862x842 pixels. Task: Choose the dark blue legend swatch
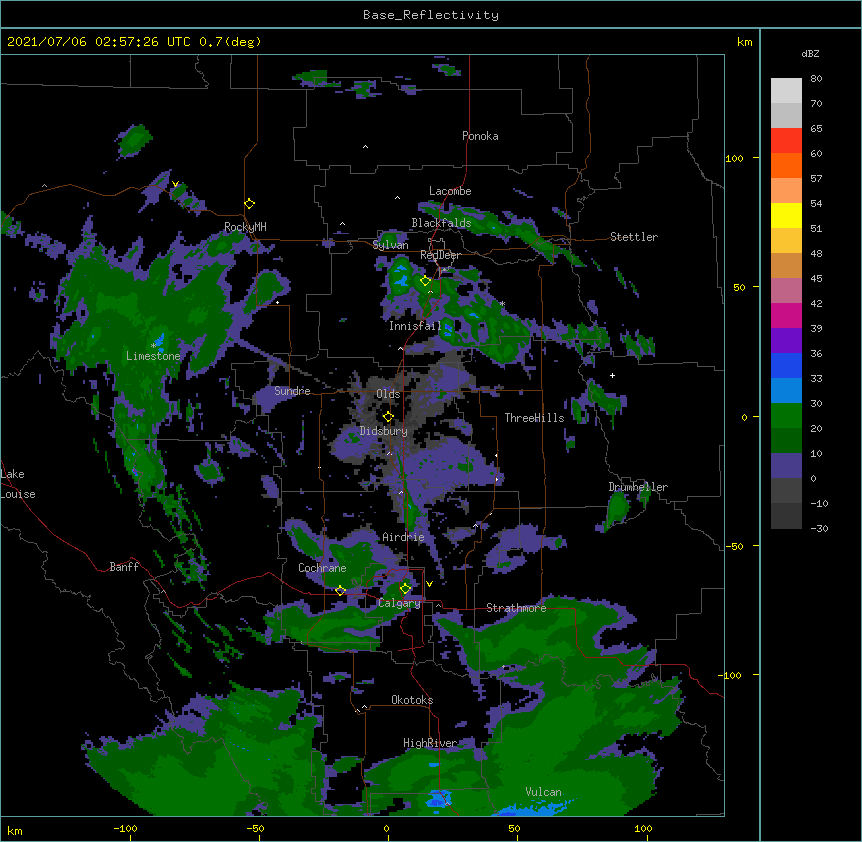786,365
